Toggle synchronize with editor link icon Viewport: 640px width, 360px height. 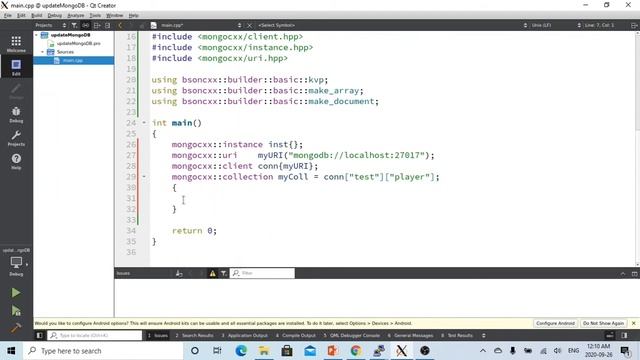coord(86,25)
